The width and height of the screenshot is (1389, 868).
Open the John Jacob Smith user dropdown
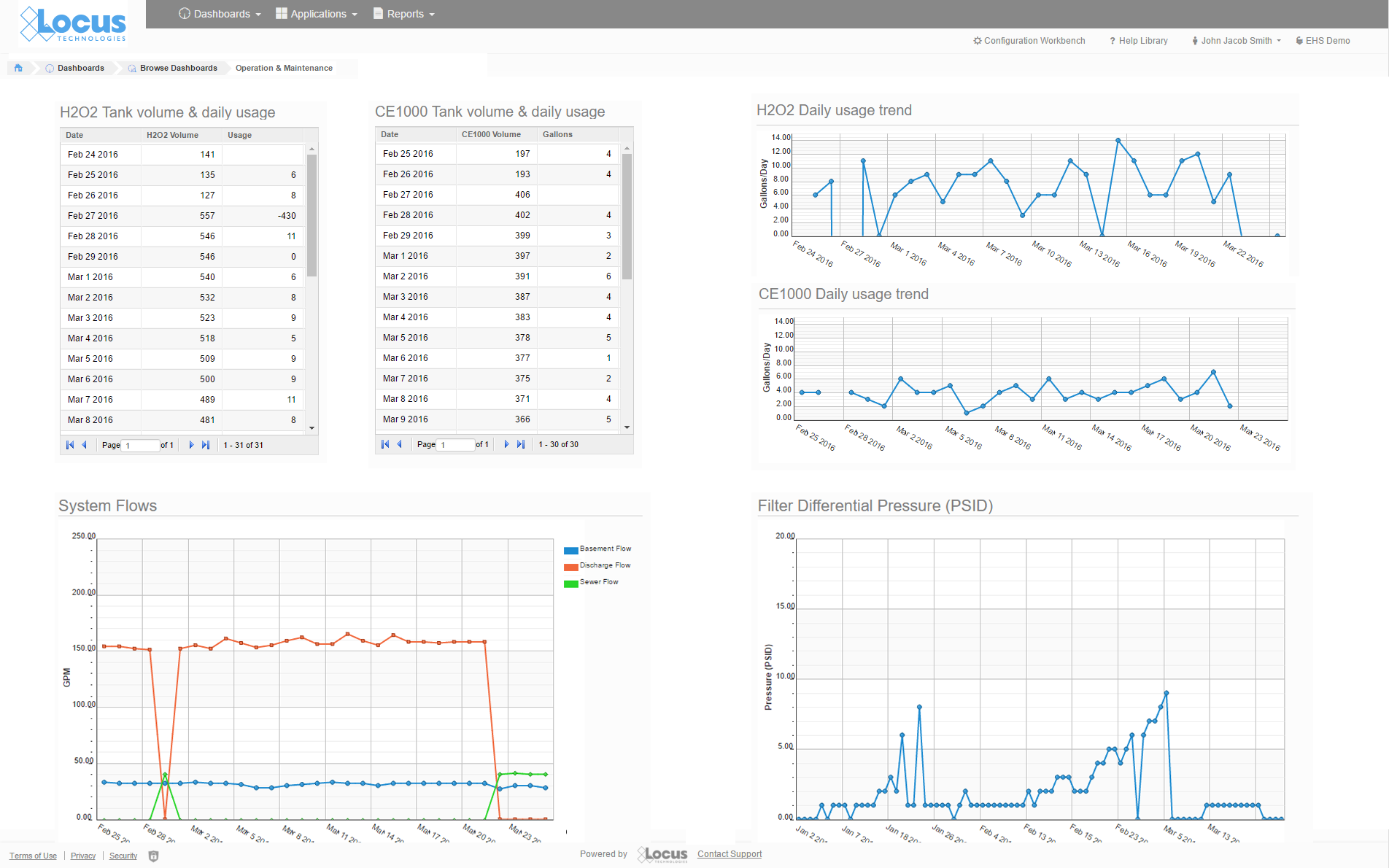click(1236, 41)
